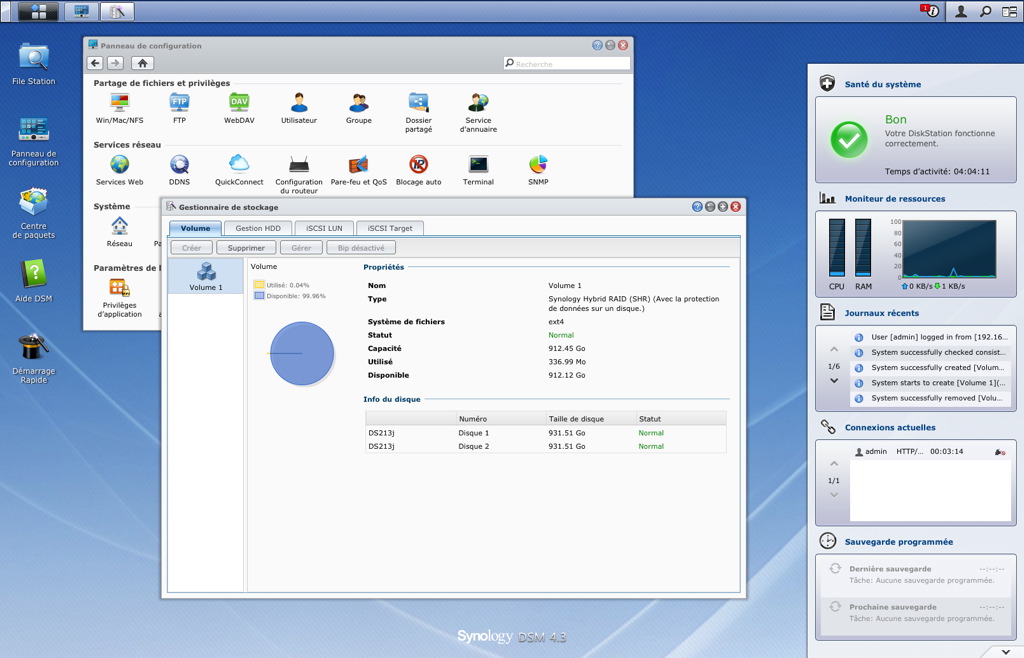Open Aide DSM help shortcut
This screenshot has height=658, width=1024.
coord(33,281)
